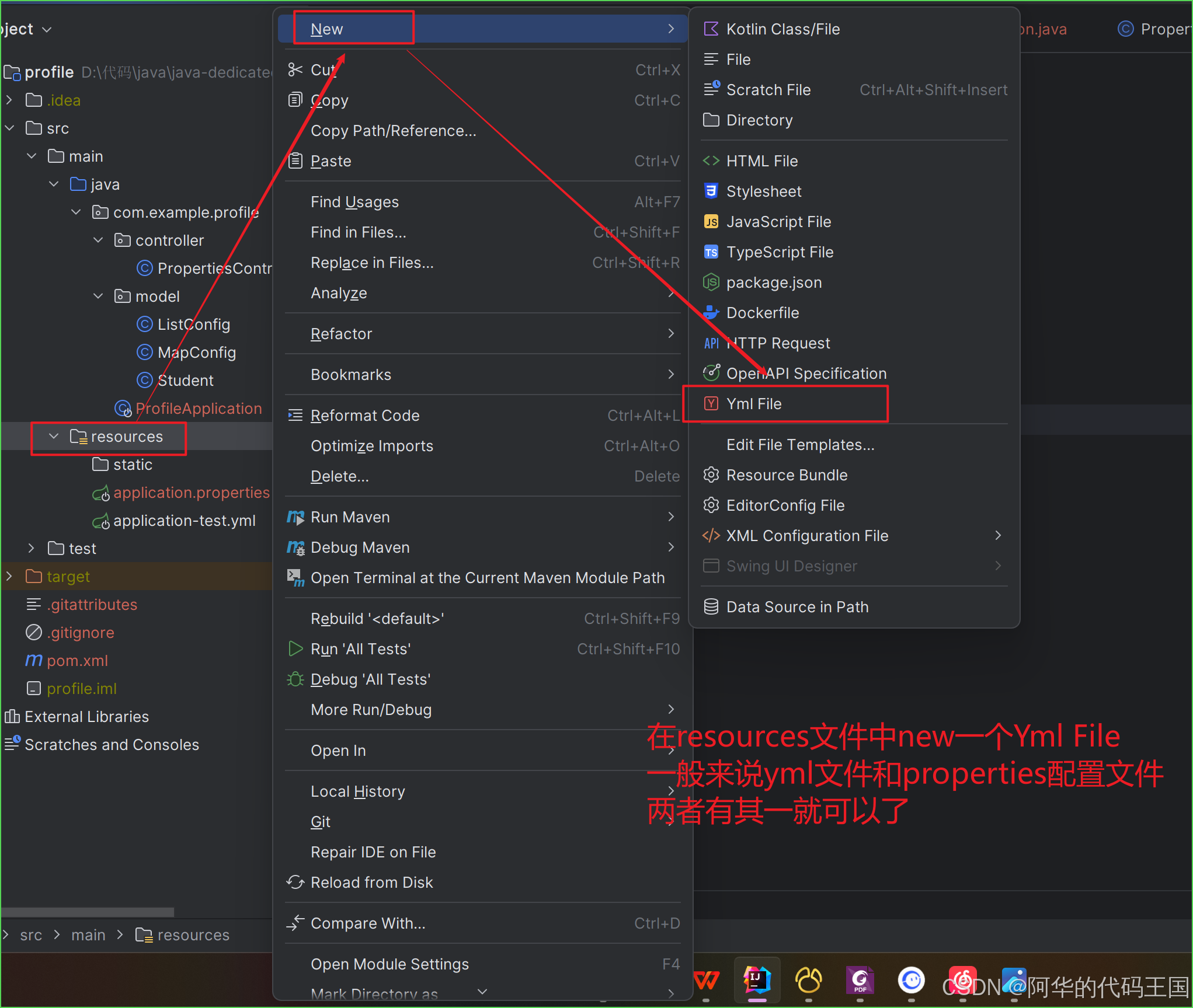This screenshot has height=1008, width=1193.
Task: Click the Data Source in Path icon
Action: point(711,607)
